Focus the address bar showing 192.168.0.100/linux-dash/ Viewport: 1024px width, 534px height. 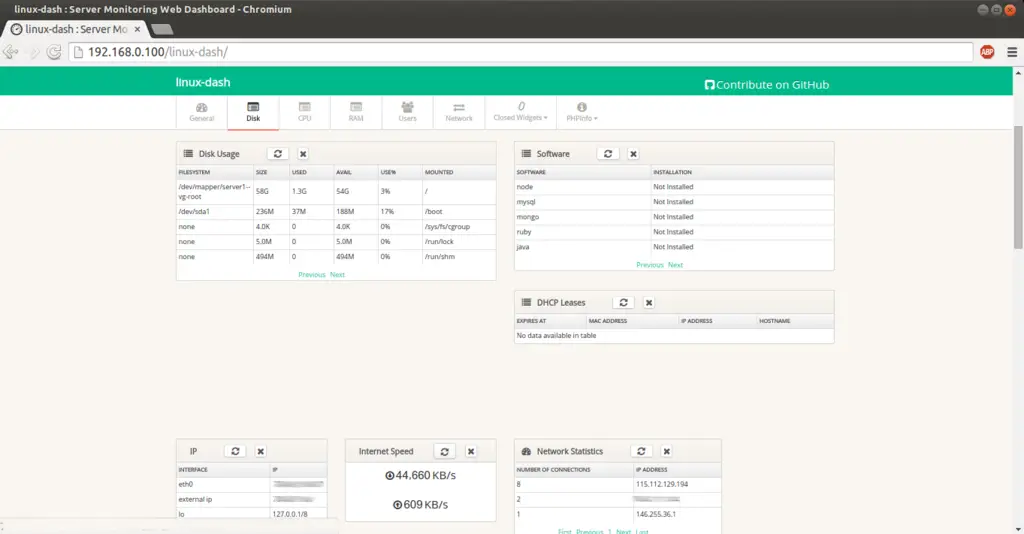pyautogui.click(x=521, y=52)
